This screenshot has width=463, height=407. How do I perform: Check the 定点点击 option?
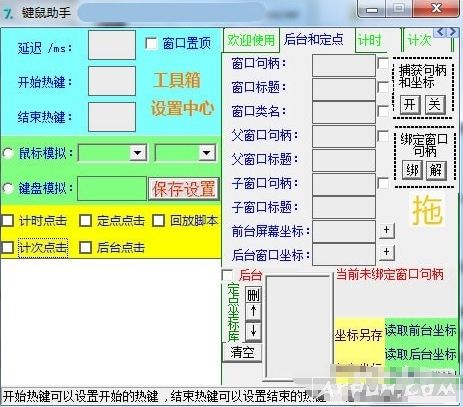85,220
